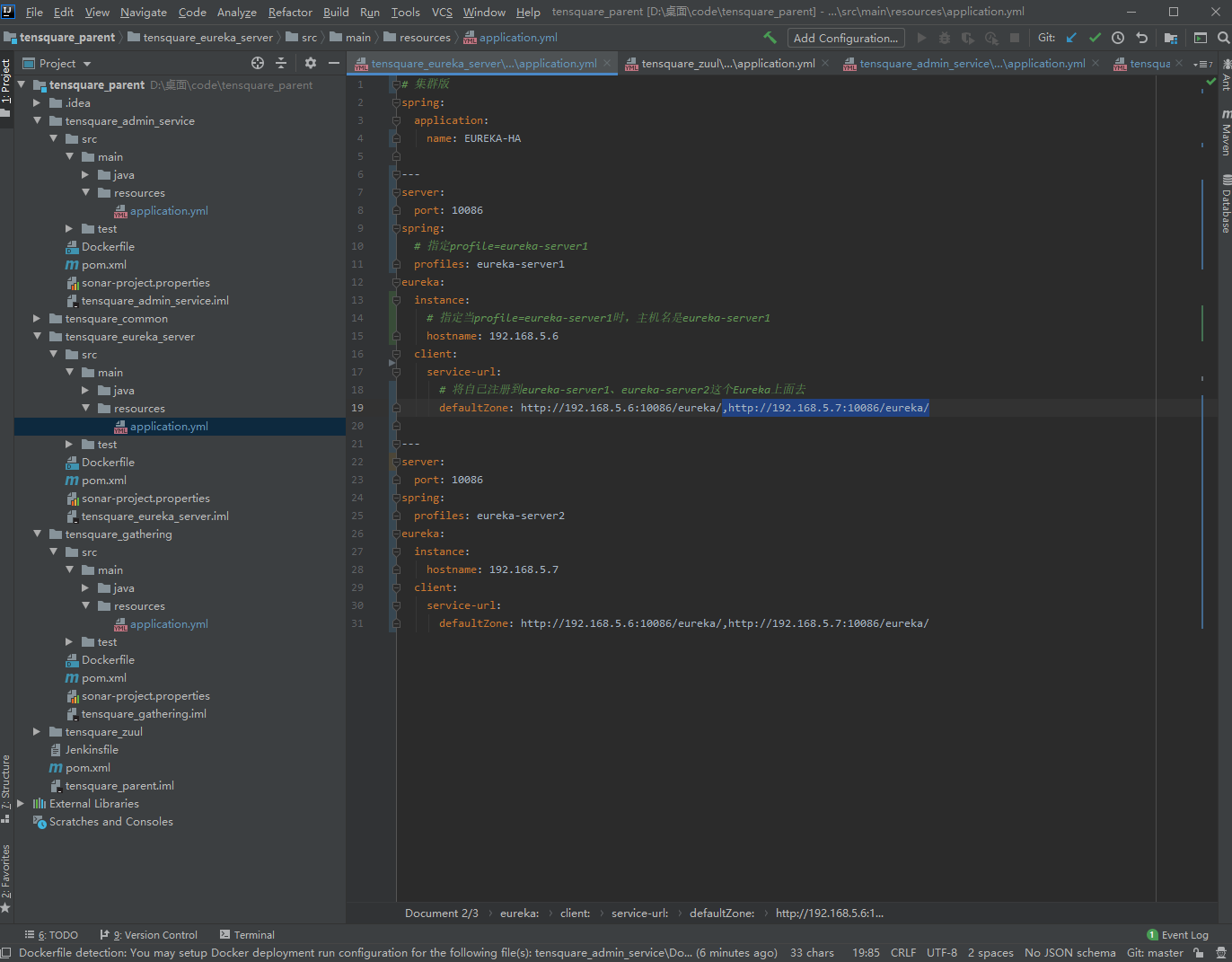Toggle the Database tool window stripe
1232x962 pixels.
pos(1225,204)
